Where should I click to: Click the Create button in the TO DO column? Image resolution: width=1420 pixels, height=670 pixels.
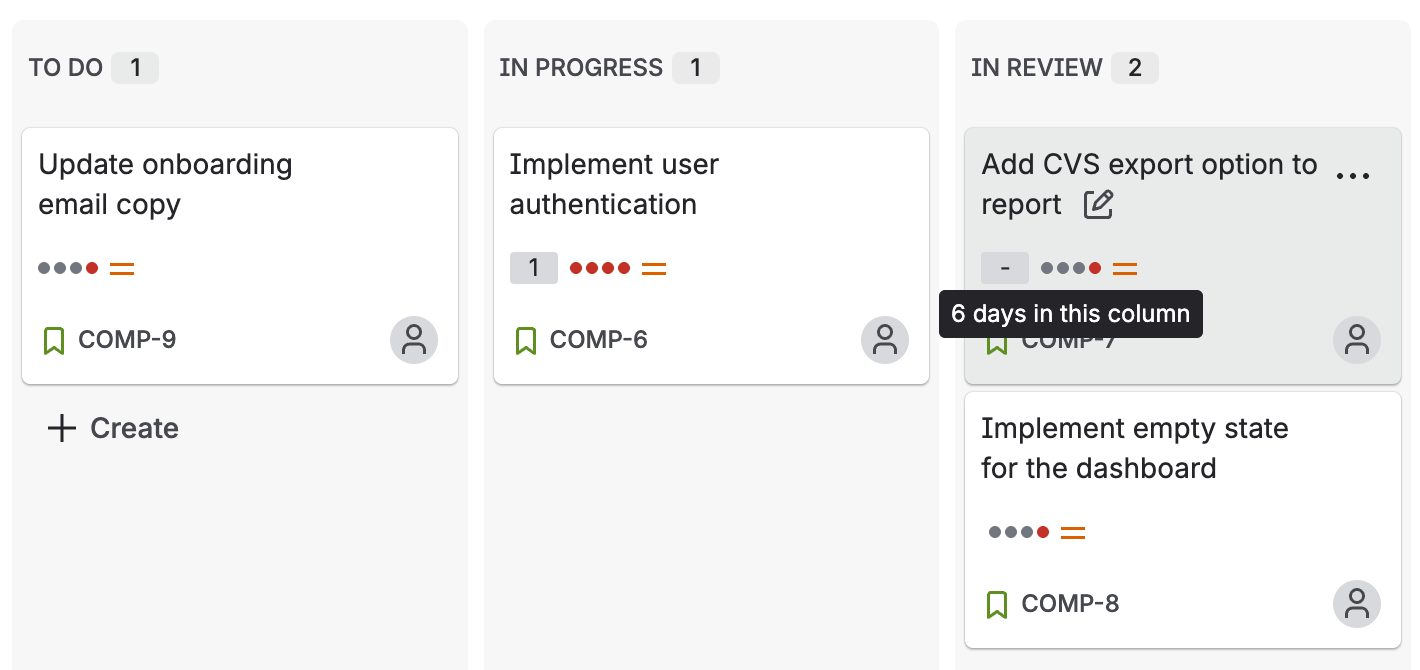click(113, 428)
